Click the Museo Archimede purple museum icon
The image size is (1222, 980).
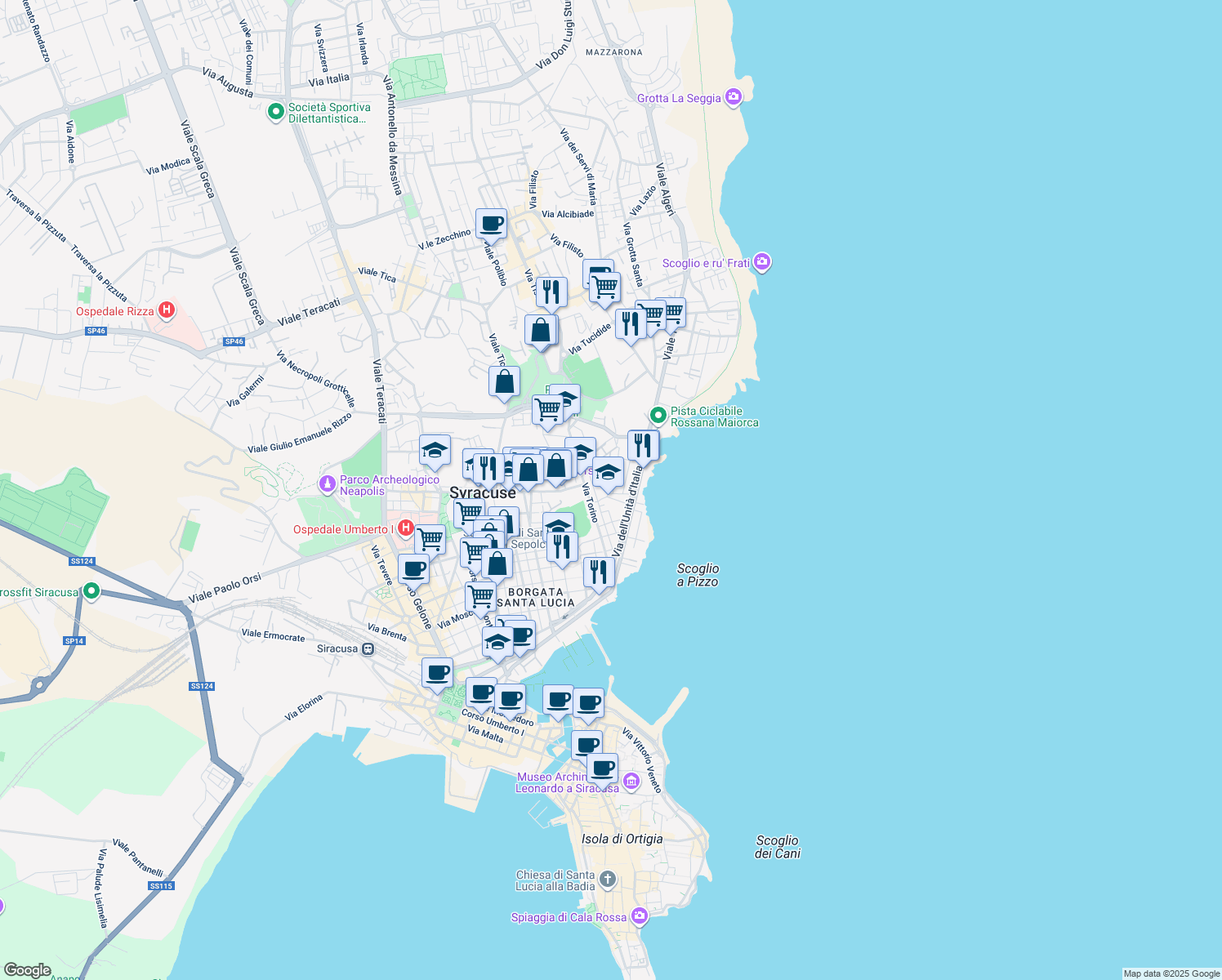click(x=631, y=782)
